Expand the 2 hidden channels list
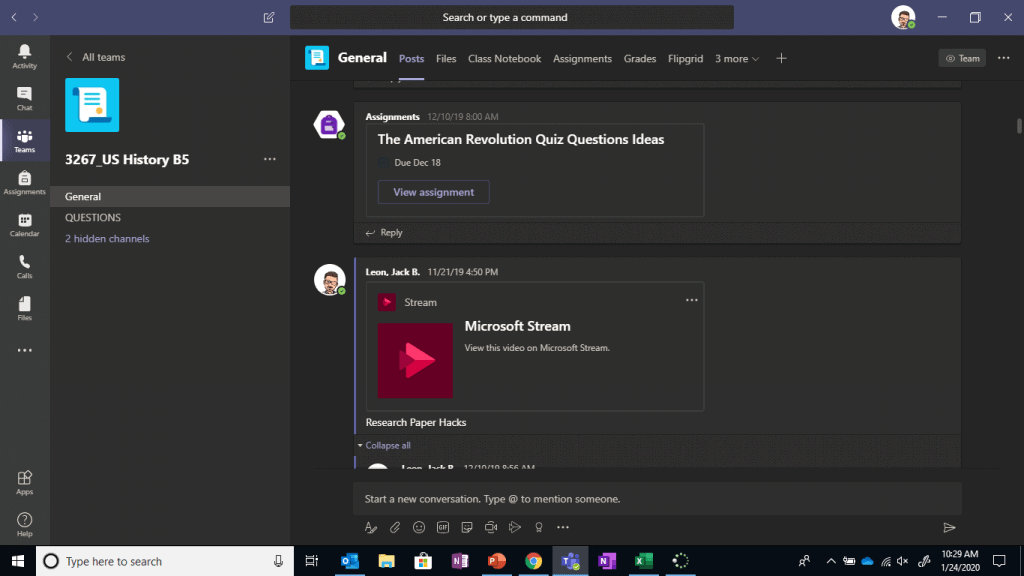This screenshot has height=576, width=1024. pyautogui.click(x=107, y=239)
